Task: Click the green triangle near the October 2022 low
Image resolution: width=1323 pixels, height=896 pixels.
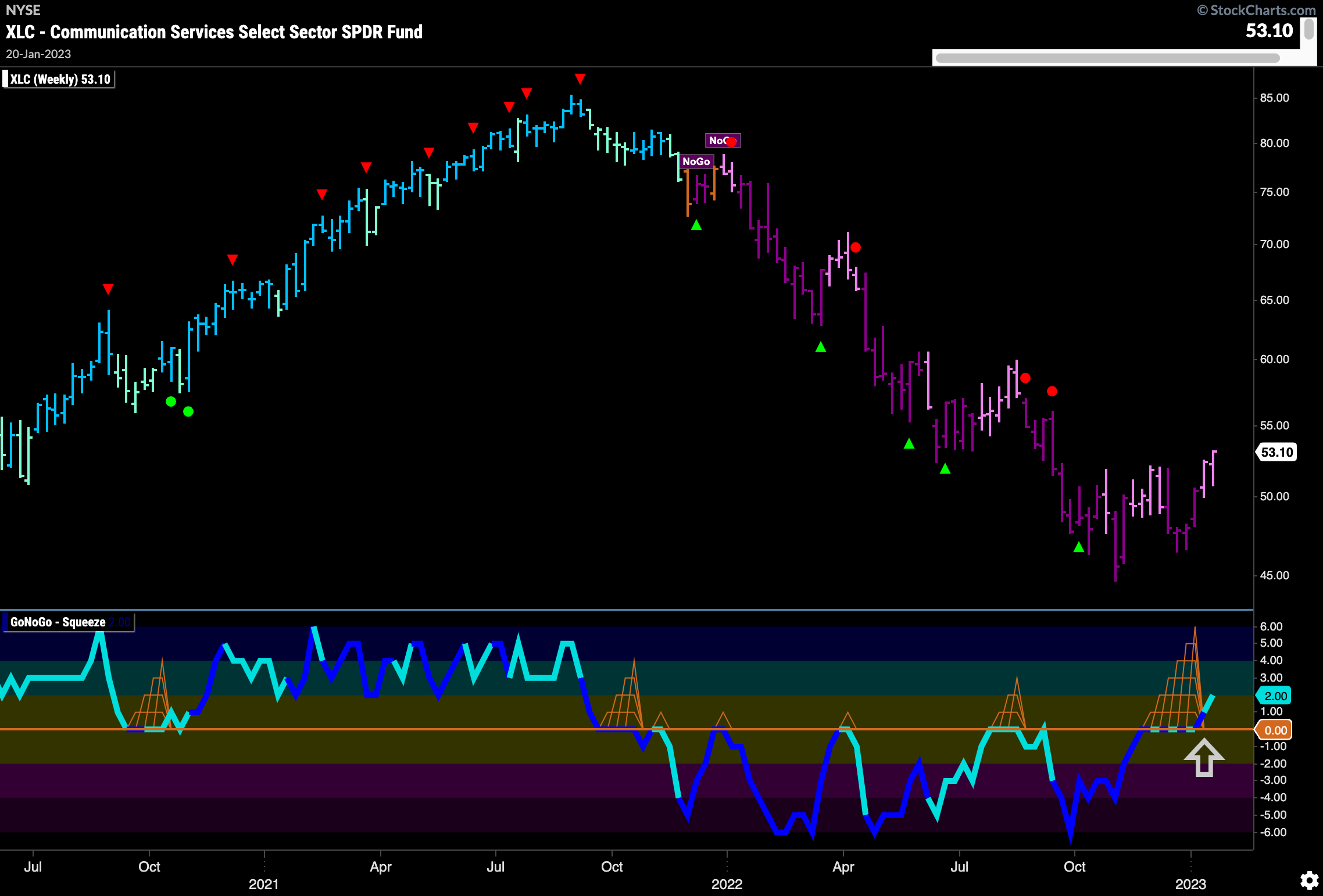Action: (x=1079, y=547)
